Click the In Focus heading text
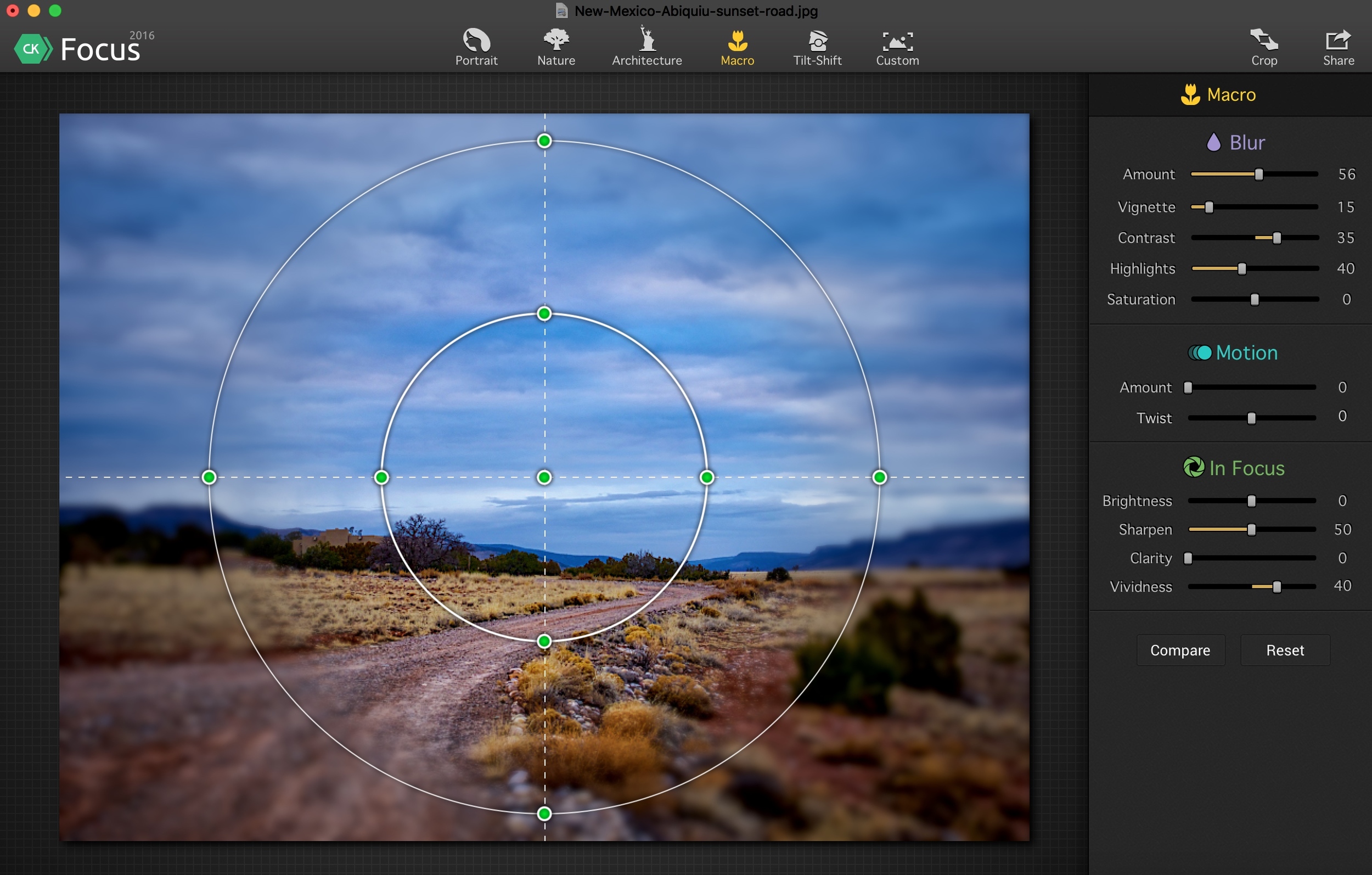 (x=1247, y=468)
